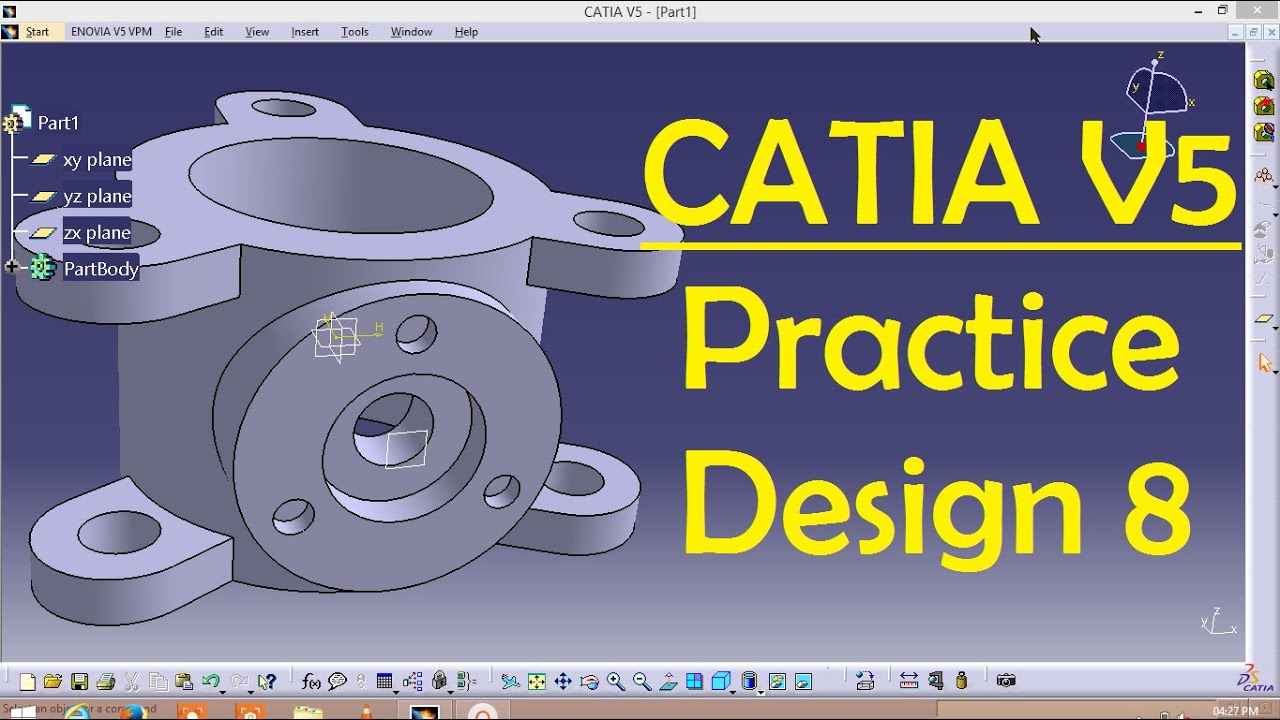
Task: Toggle Swap Visible Space icon
Action: (803, 682)
